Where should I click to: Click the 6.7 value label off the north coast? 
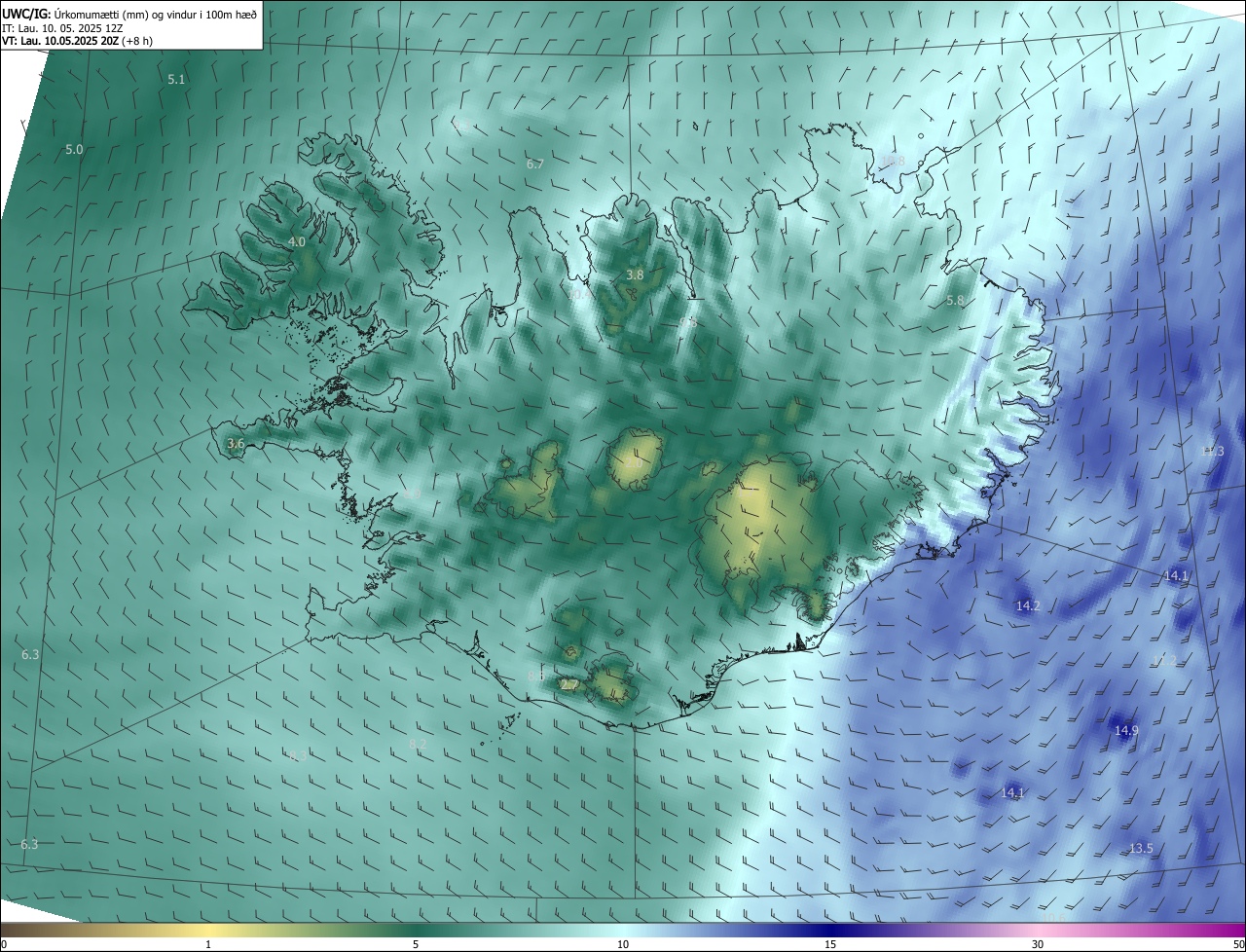pos(534,165)
